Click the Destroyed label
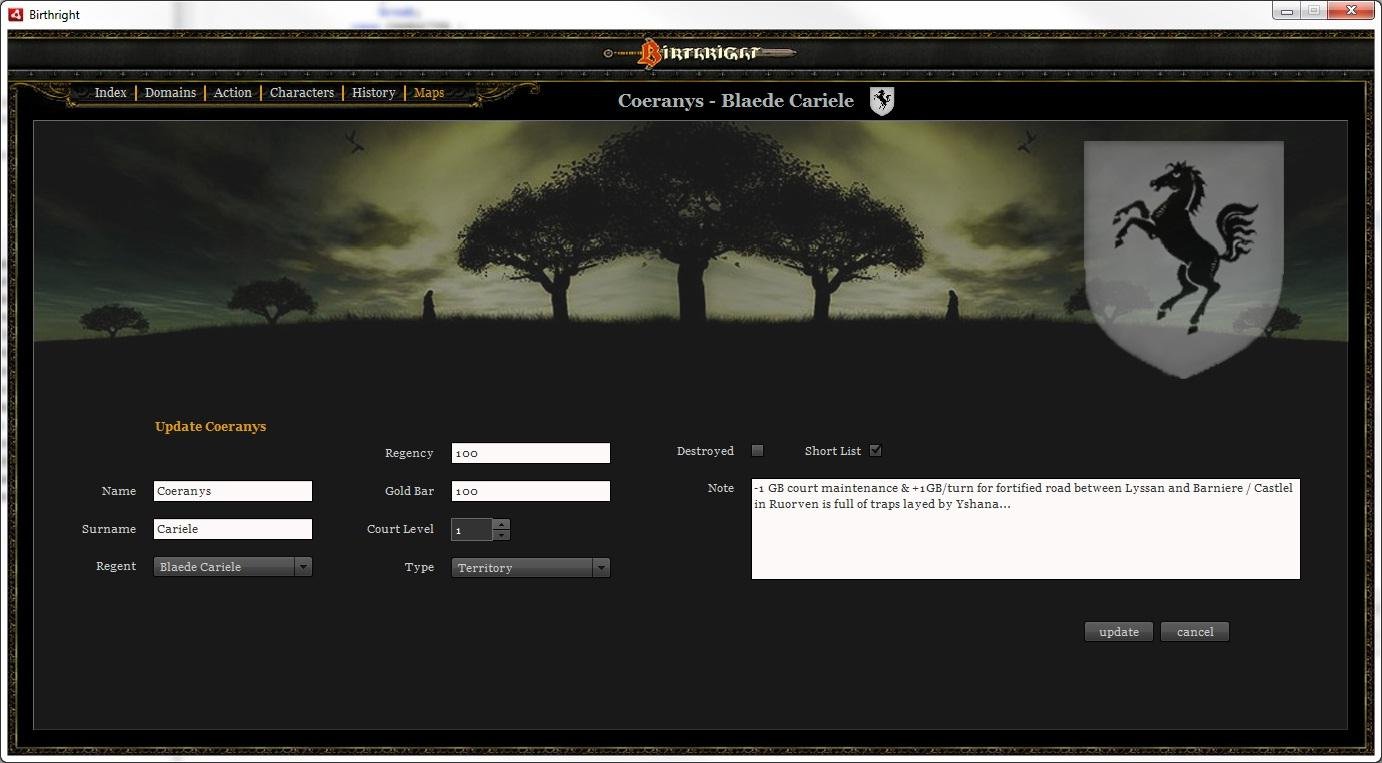 pos(705,451)
